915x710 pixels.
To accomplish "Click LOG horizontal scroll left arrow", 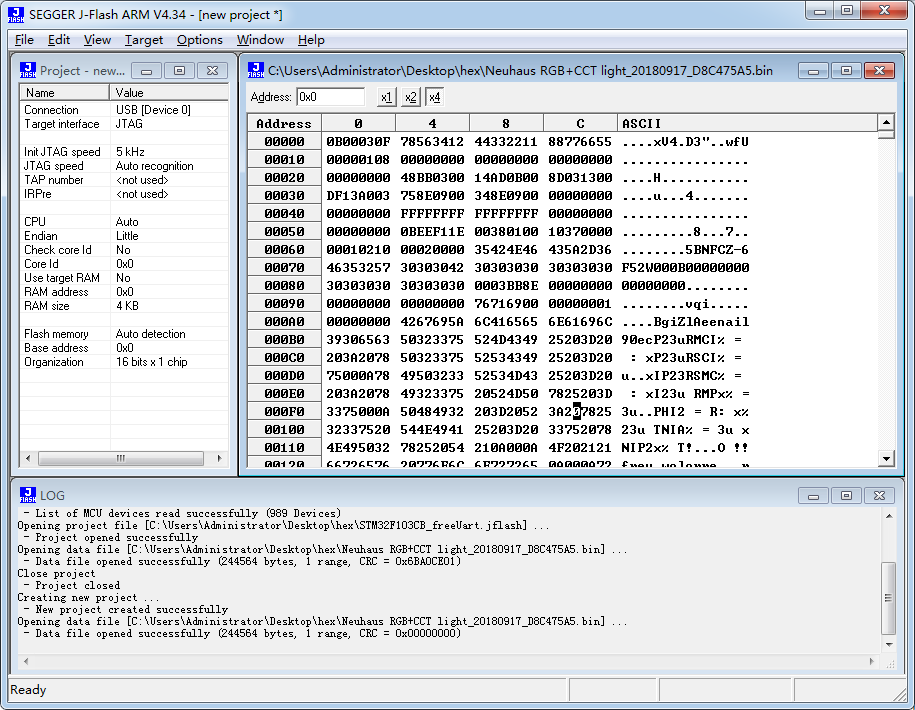I will pyautogui.click(x=26, y=661).
